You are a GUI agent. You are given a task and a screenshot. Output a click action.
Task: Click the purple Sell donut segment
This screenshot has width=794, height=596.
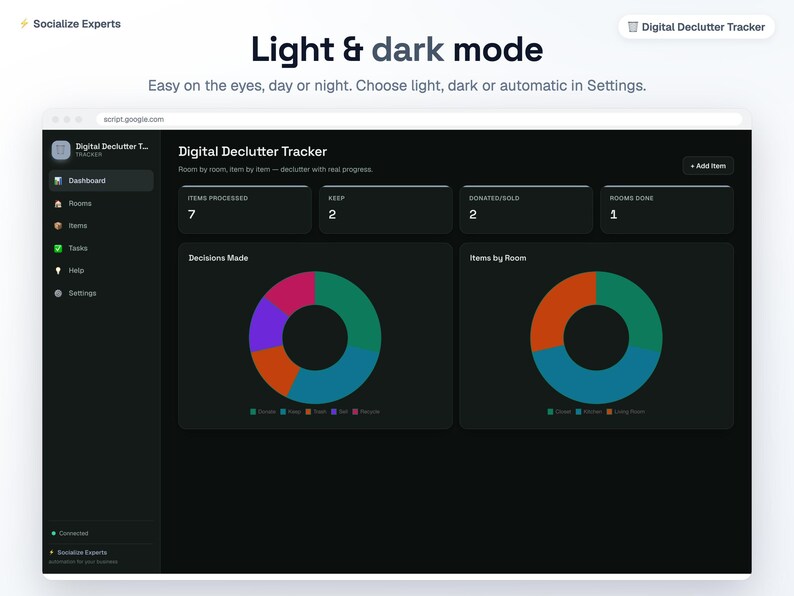[x=265, y=324]
